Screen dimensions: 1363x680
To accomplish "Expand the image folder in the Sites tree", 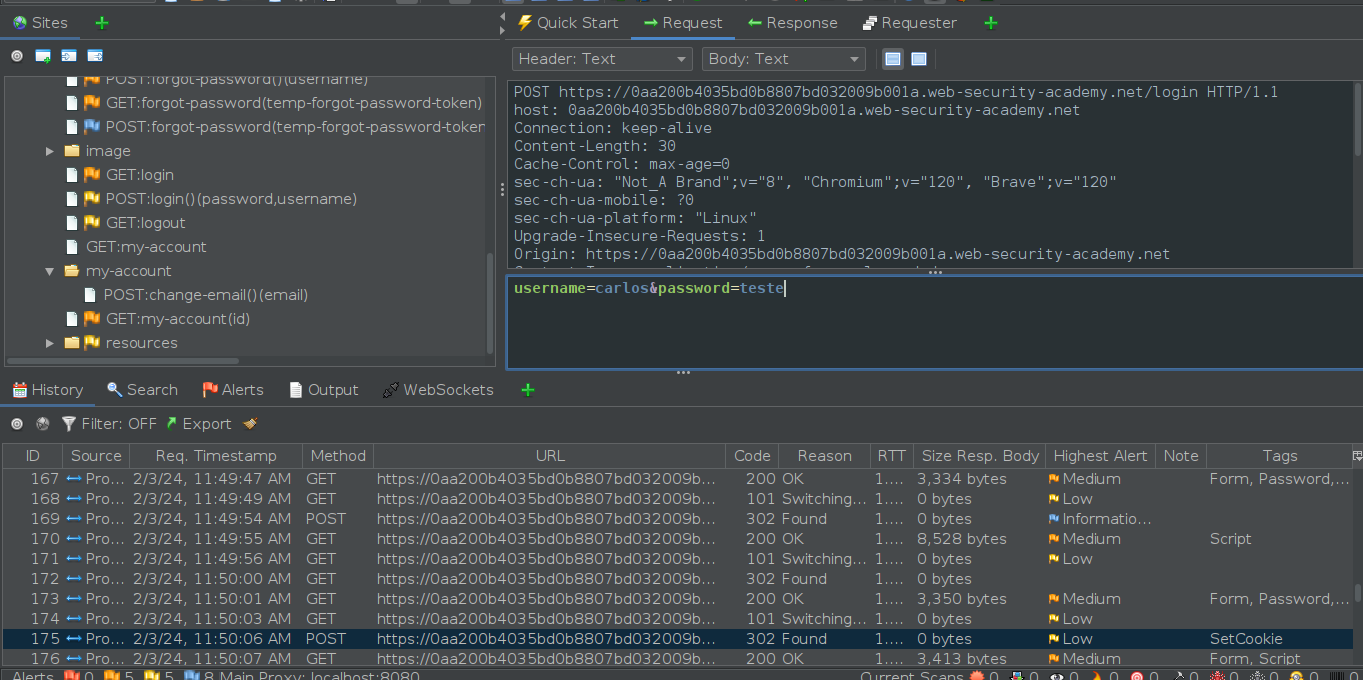I will click(x=50, y=151).
